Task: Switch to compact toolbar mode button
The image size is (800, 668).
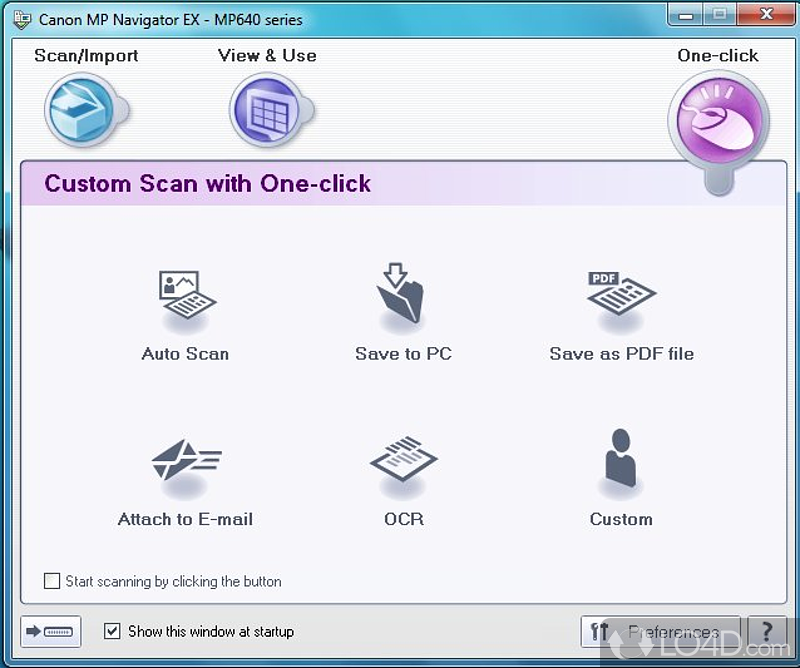Action: pos(51,631)
